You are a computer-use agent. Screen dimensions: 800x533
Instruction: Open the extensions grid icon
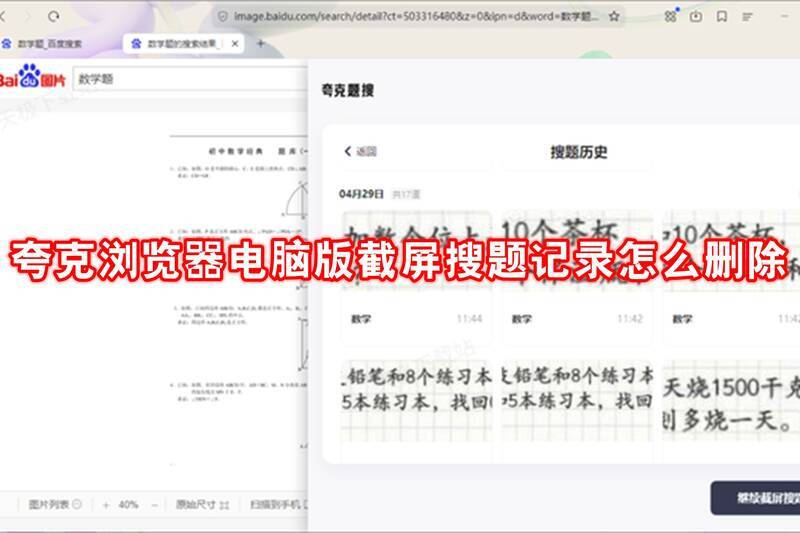670,16
